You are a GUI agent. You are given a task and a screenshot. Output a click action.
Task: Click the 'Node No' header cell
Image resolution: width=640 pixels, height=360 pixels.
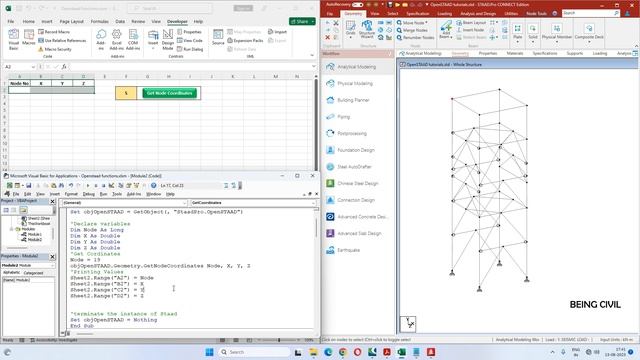[20, 83]
